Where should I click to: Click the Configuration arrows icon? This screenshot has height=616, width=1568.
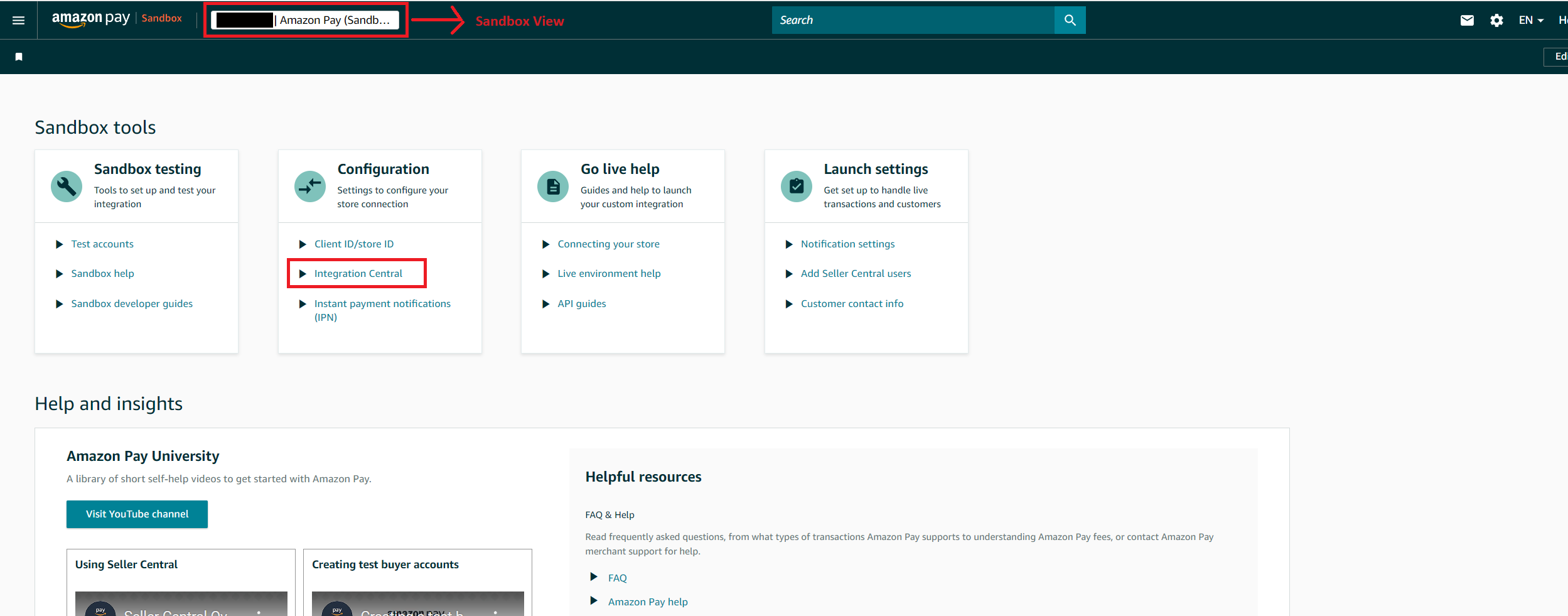(309, 186)
